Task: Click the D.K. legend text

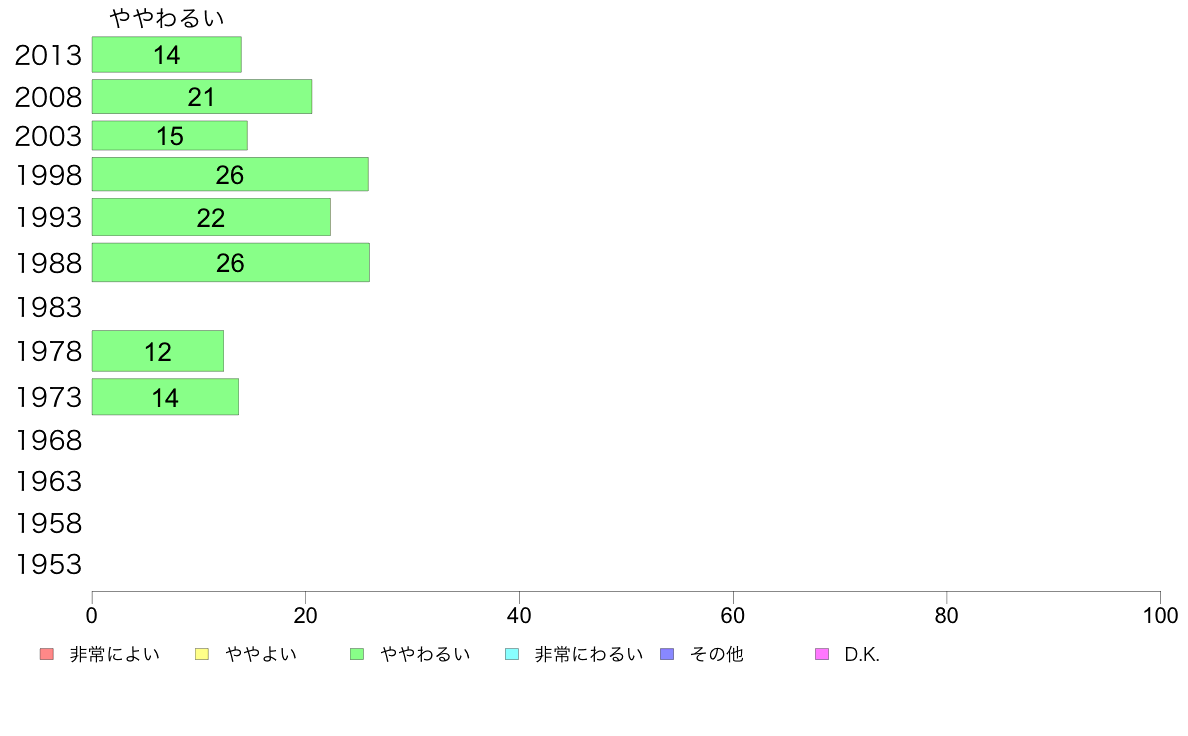Action: 862,654
